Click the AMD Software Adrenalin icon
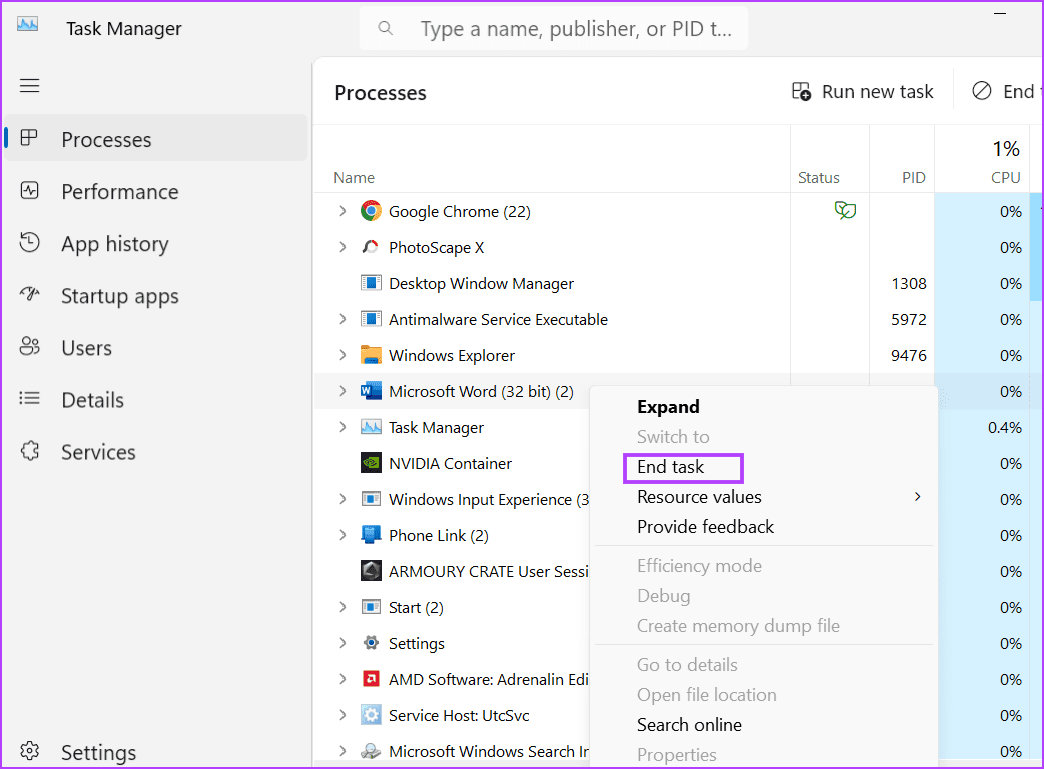This screenshot has height=769, width=1044. (372, 678)
